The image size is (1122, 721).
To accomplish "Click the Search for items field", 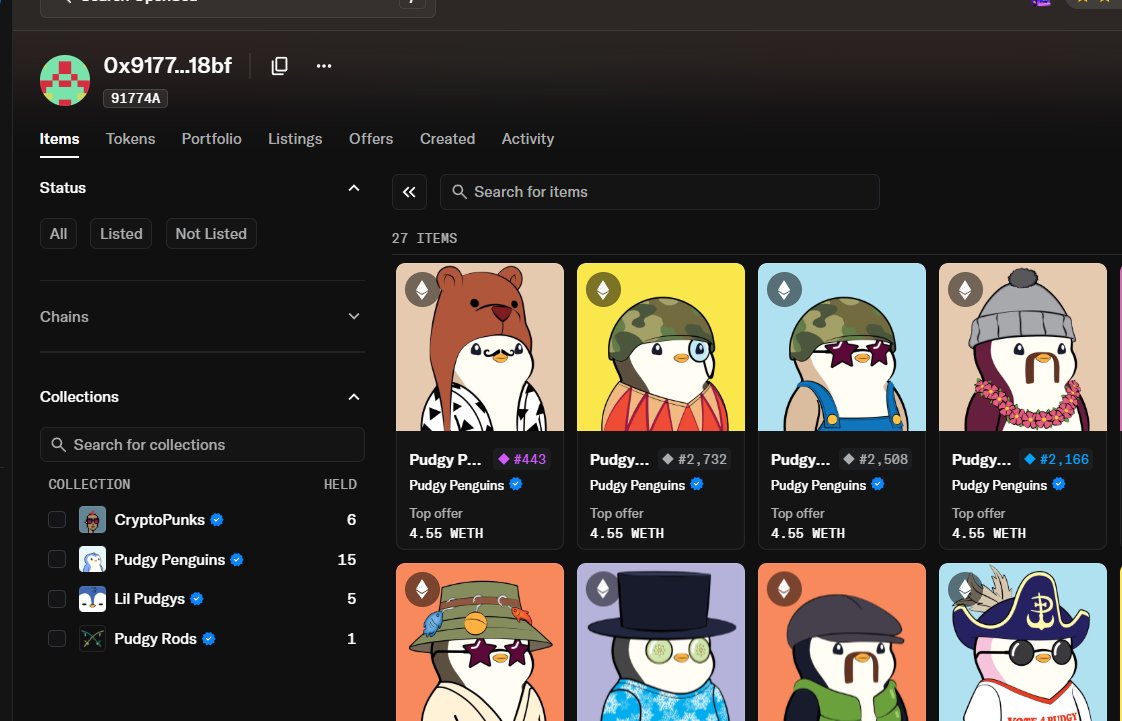I will [660, 192].
